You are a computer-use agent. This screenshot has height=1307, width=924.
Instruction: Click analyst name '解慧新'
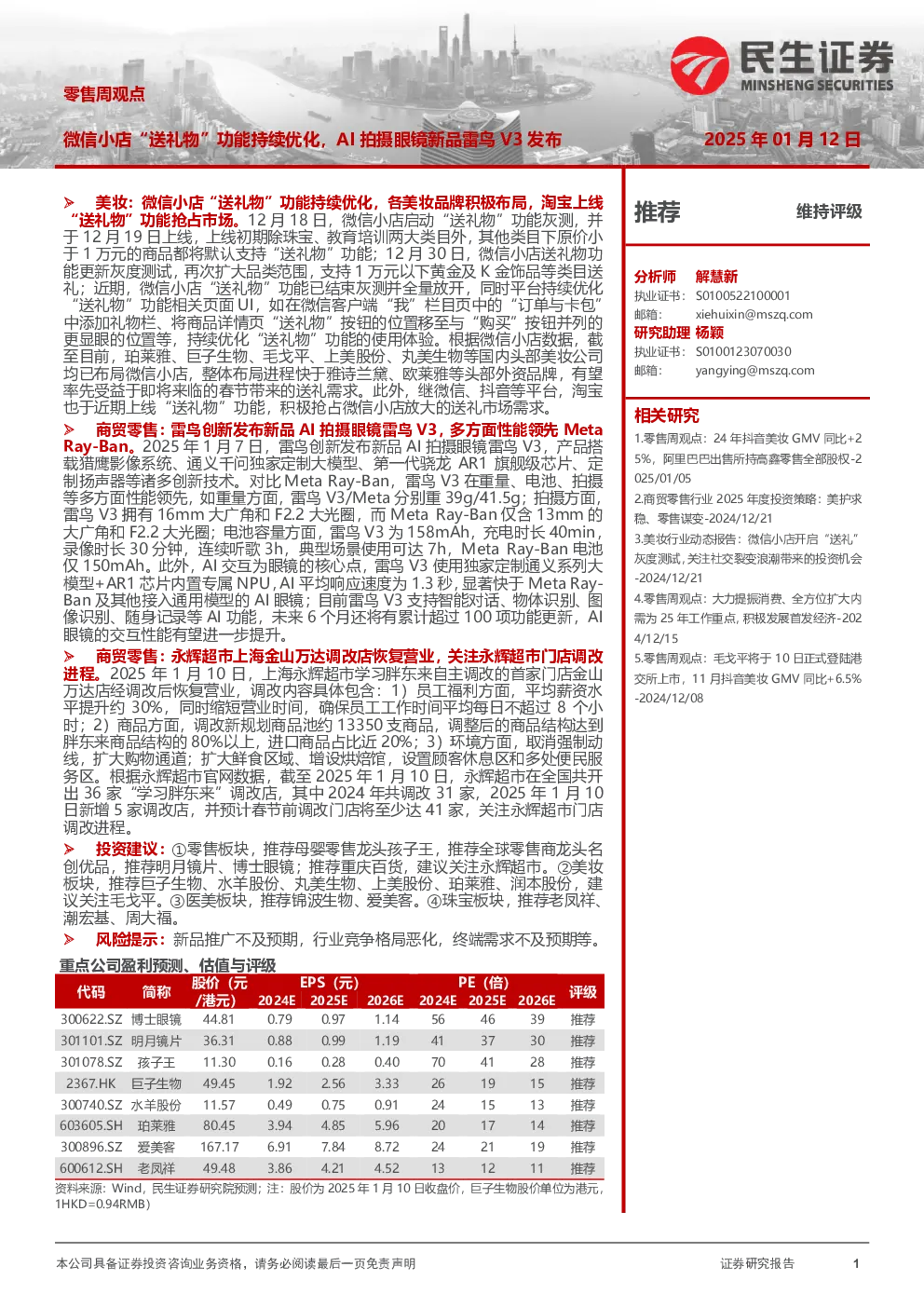tap(716, 277)
